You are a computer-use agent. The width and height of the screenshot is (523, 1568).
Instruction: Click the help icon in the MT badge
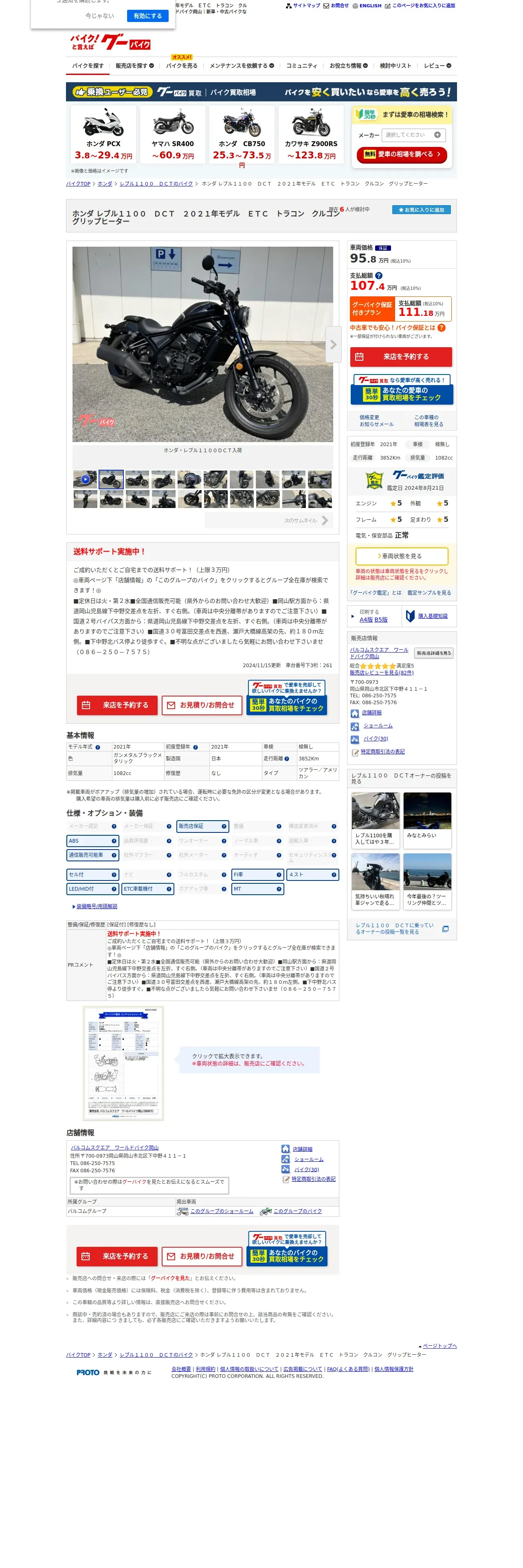(279, 889)
